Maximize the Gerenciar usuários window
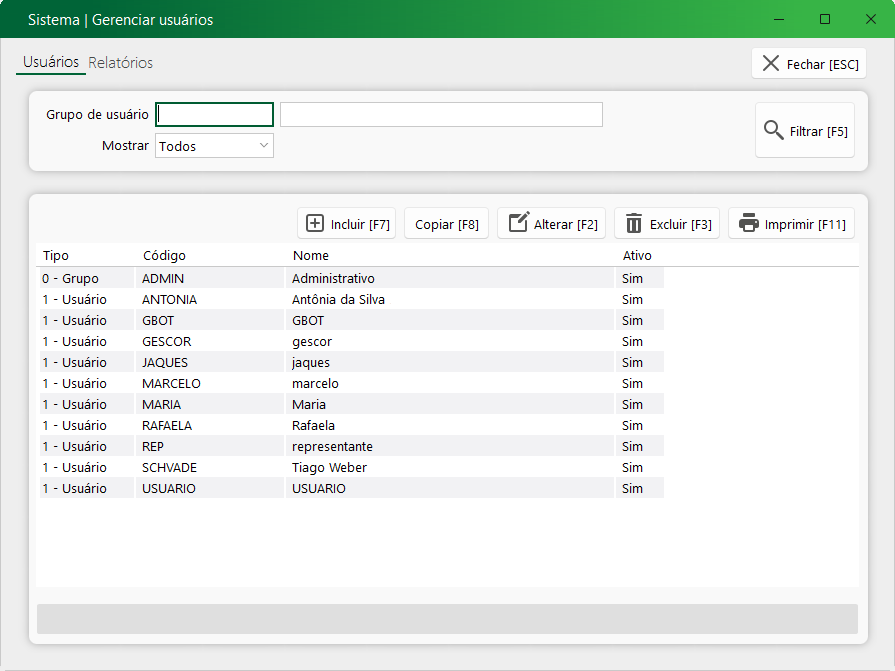Viewport: 895px width, 671px height. click(825, 19)
